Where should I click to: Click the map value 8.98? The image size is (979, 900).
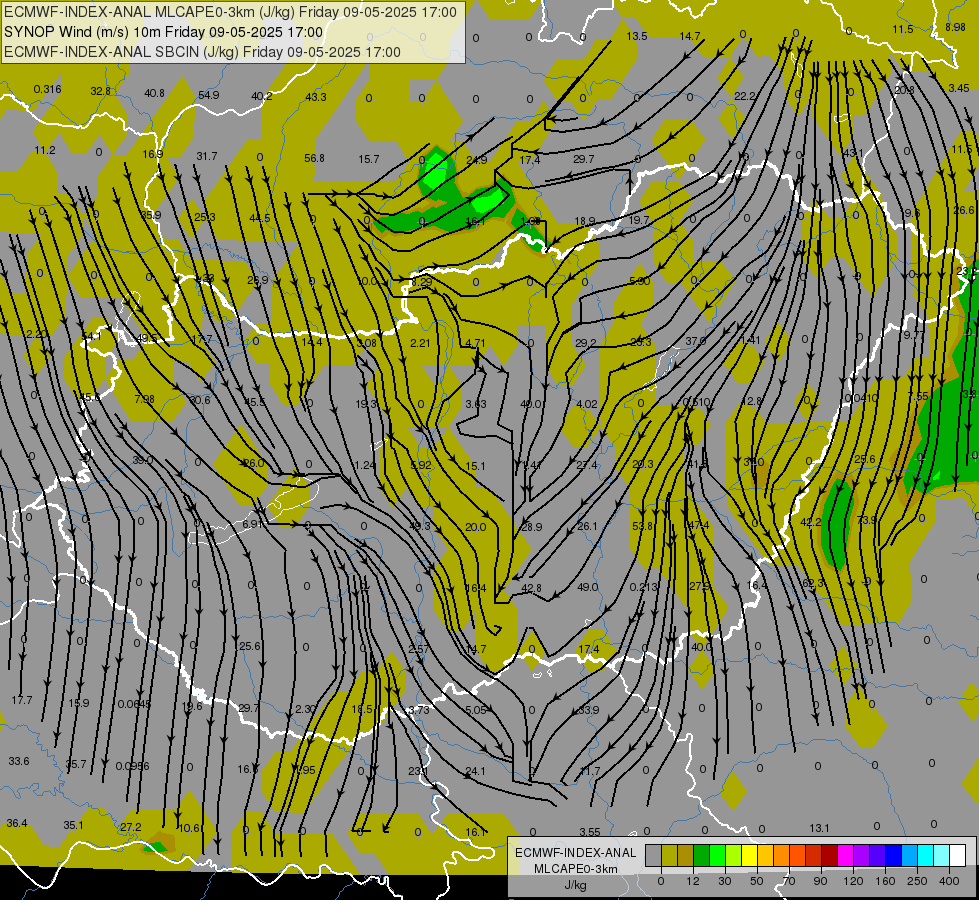[x=955, y=27]
